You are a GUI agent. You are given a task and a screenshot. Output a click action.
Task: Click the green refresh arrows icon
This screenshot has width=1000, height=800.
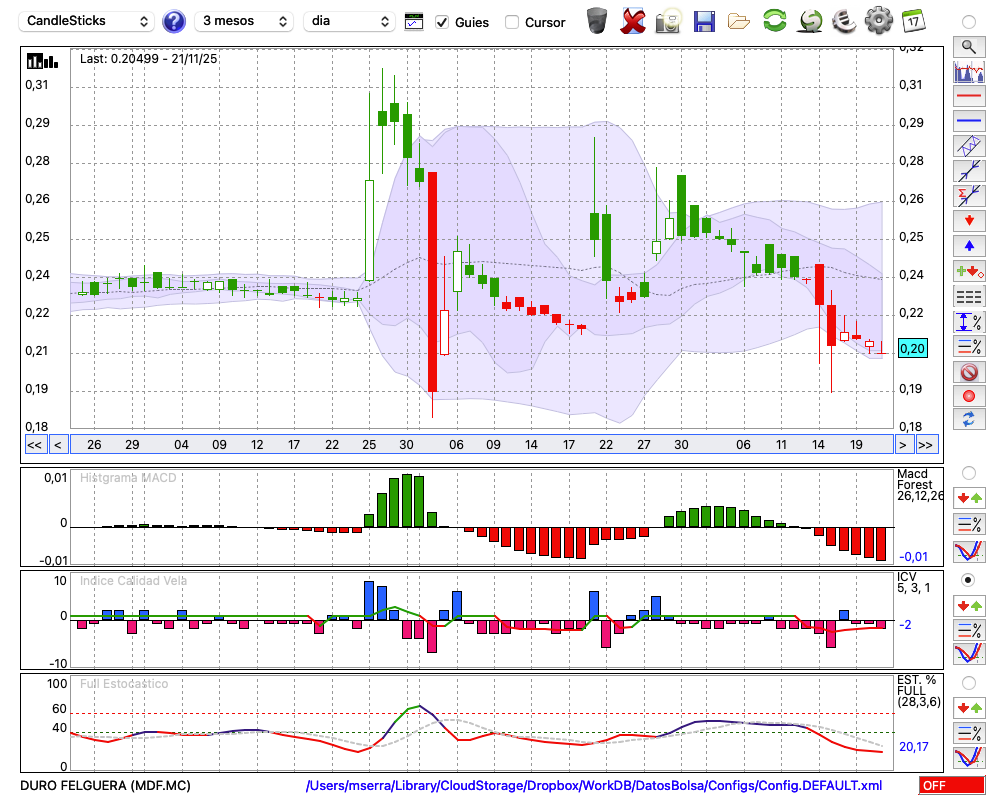(774, 20)
